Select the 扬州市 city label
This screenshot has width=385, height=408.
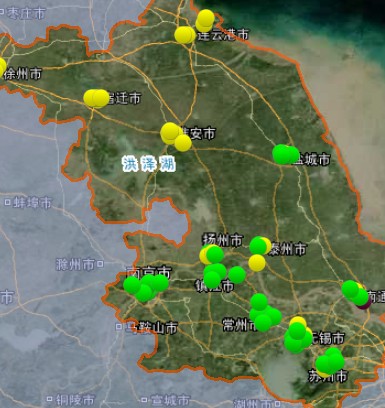pos(223,240)
